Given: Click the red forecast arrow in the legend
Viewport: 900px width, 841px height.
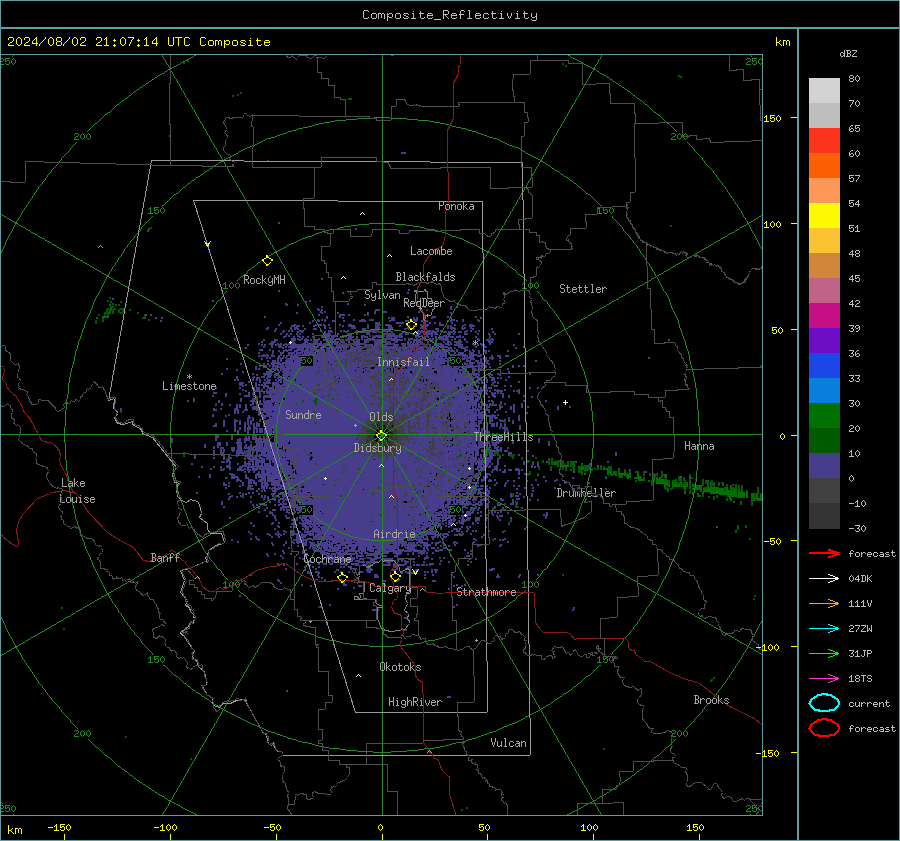Looking at the screenshot, I should click(x=824, y=553).
